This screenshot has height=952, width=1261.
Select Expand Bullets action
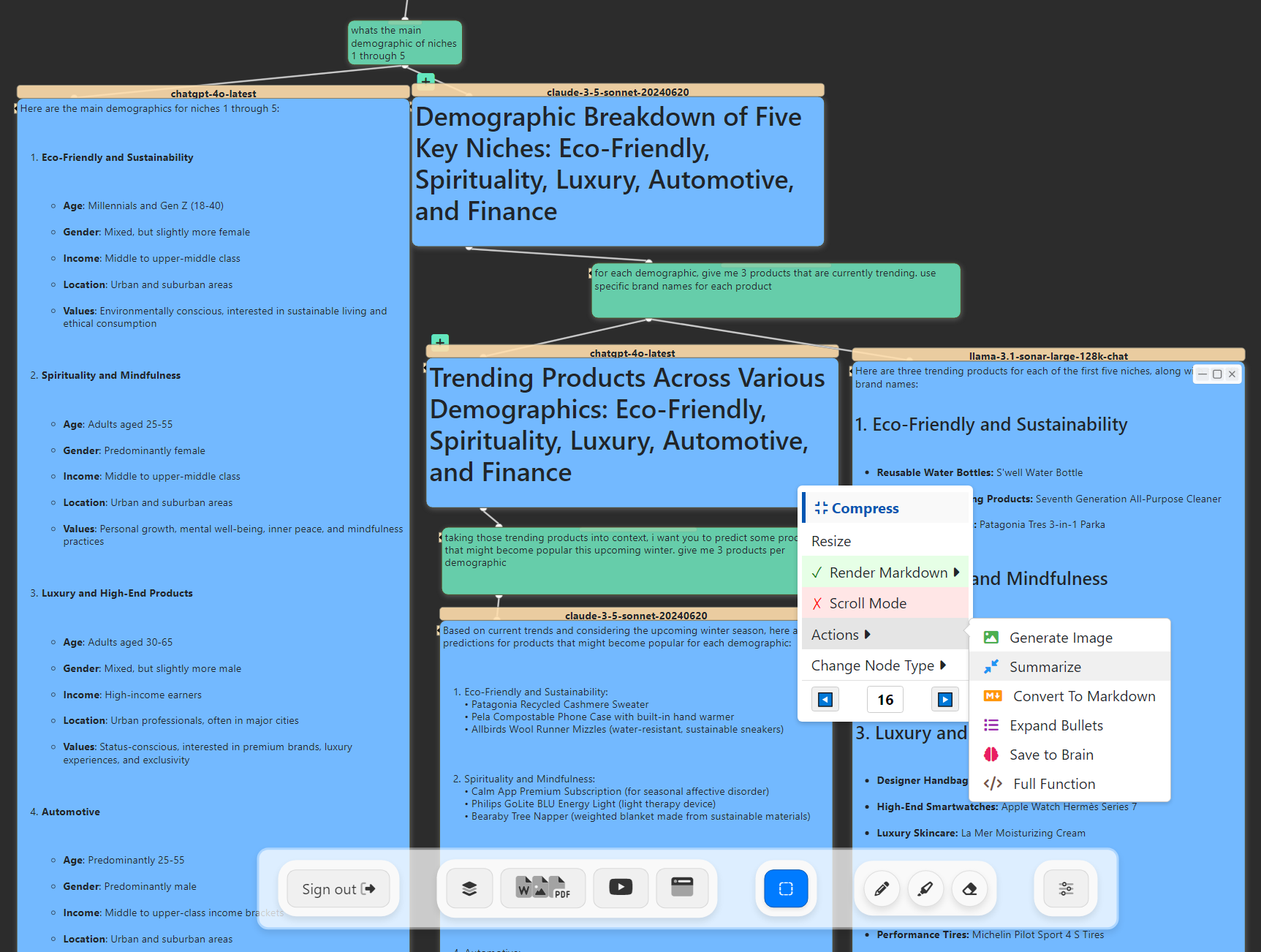[1069, 725]
